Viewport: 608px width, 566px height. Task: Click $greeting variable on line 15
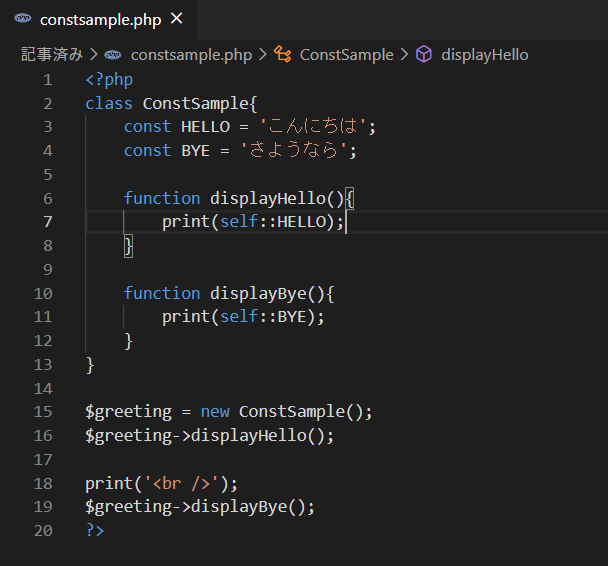point(128,412)
